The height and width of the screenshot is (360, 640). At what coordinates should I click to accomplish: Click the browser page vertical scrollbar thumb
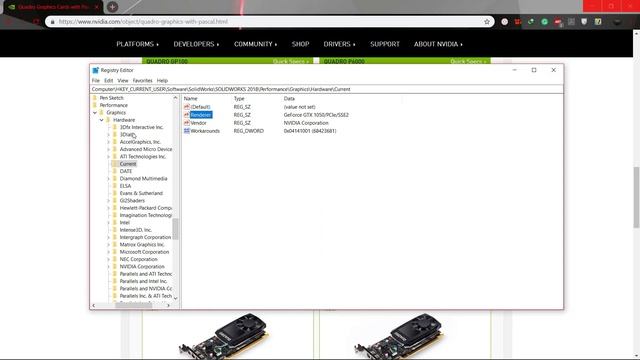pyautogui.click(x=636, y=197)
